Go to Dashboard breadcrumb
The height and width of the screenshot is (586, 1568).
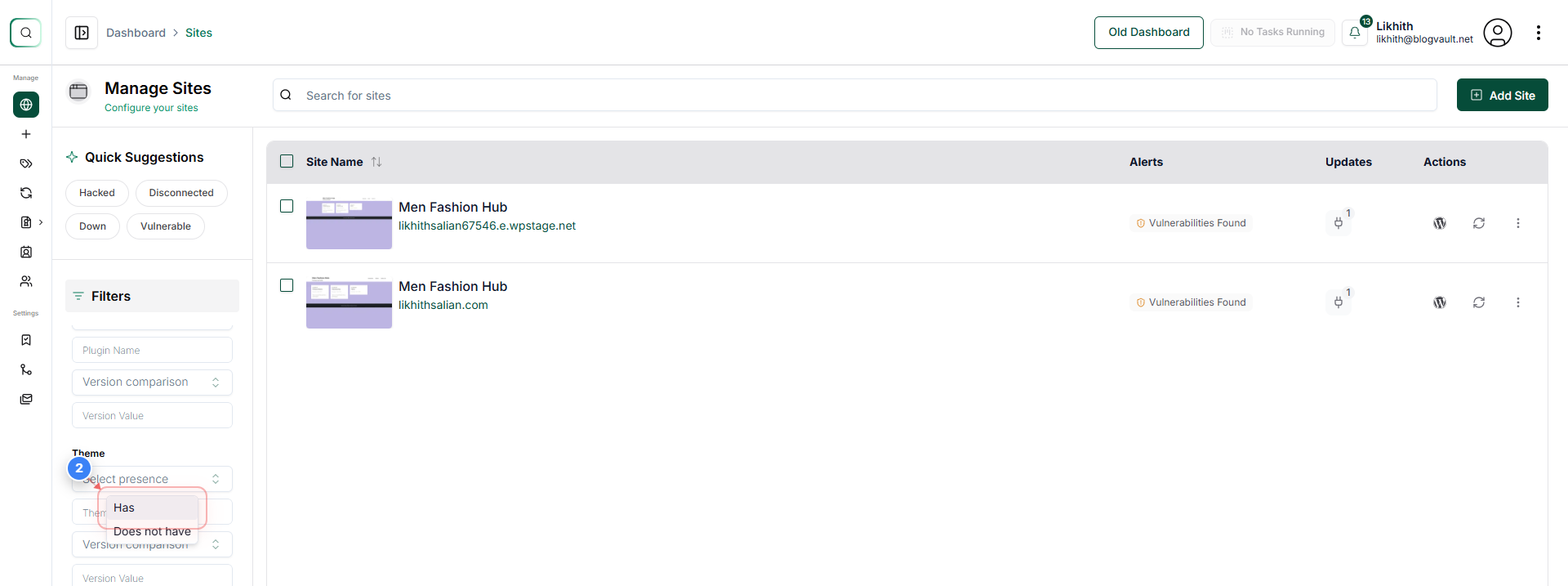pyautogui.click(x=136, y=33)
